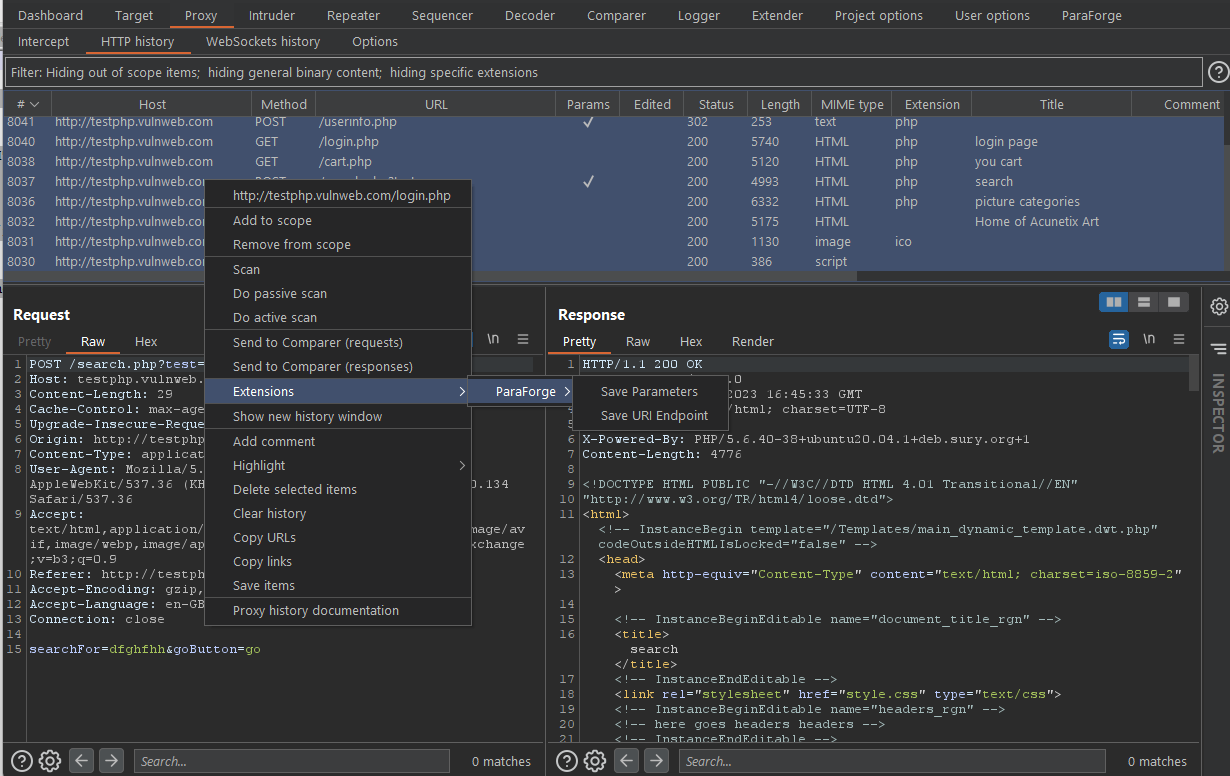Screen dimensions: 1230x776
Task: Click the filter bar to edit filters
Action: point(600,72)
